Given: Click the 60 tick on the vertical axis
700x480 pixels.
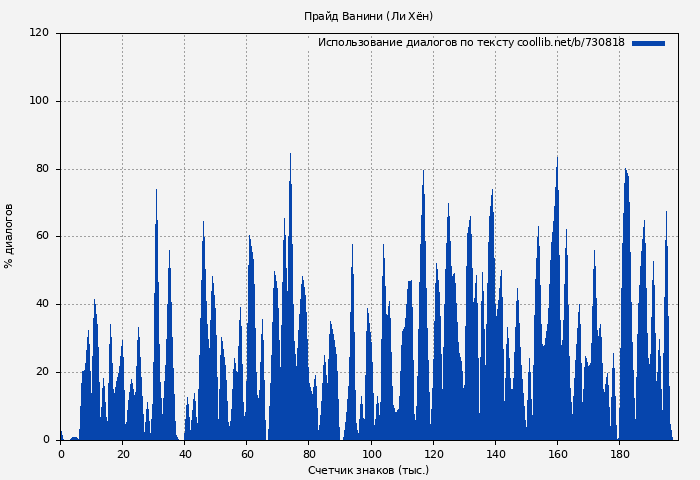Looking at the screenshot, I should point(42,237).
